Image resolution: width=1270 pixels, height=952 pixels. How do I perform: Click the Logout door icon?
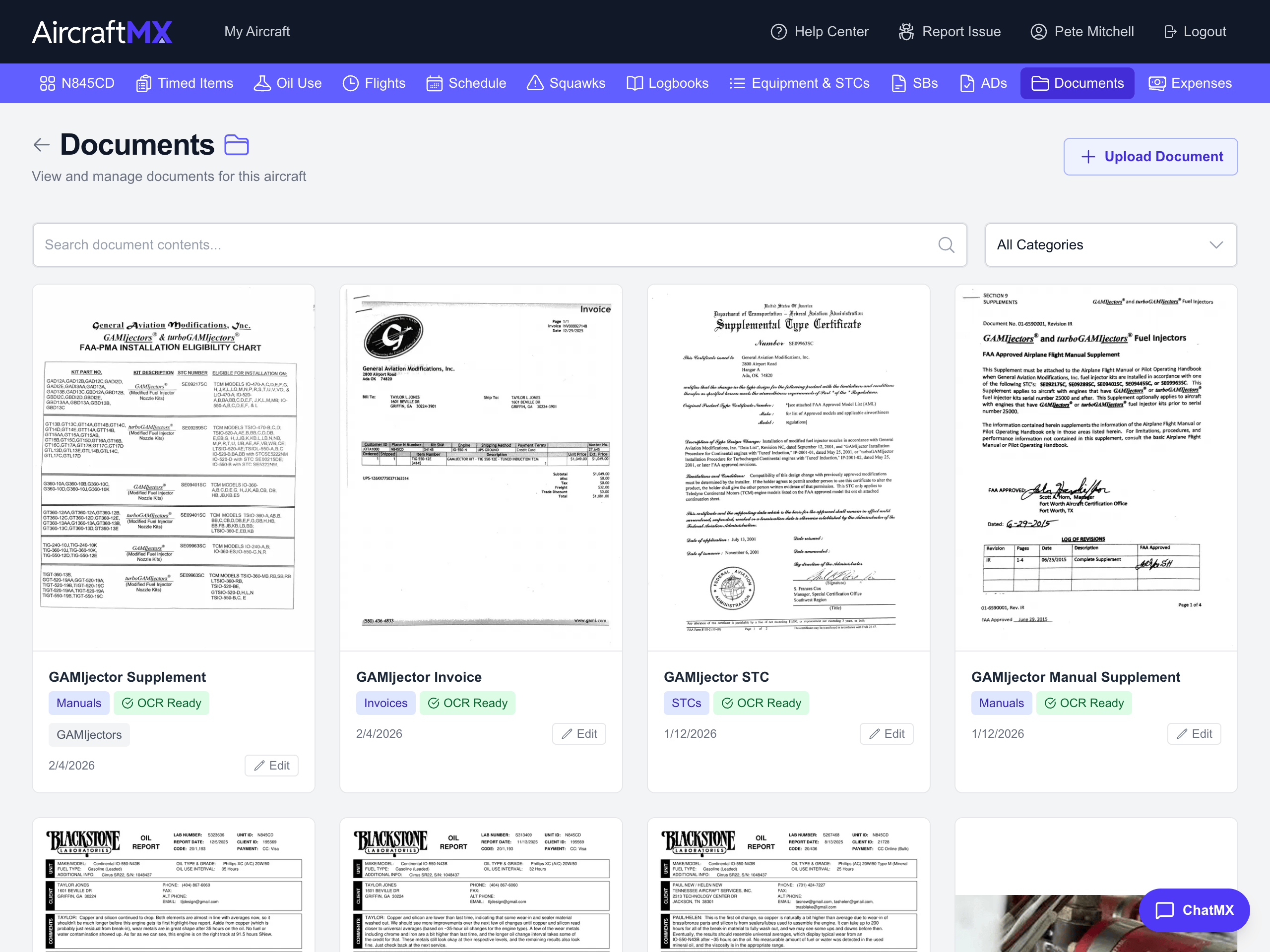tap(1170, 32)
